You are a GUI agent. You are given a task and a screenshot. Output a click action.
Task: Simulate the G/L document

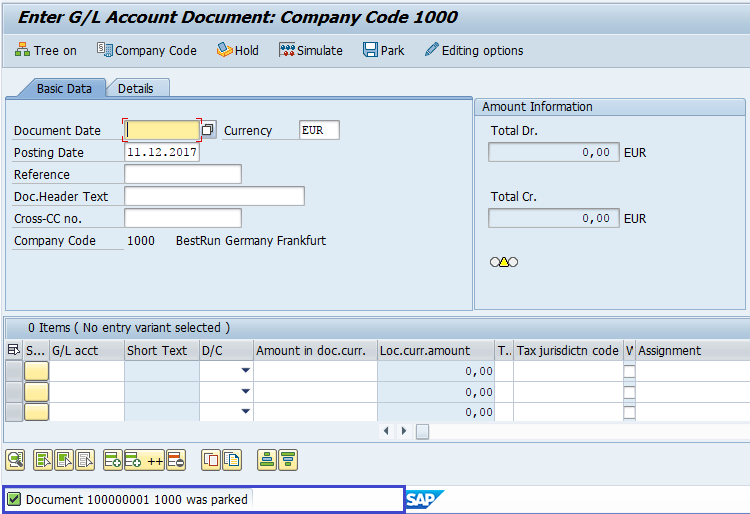310,50
